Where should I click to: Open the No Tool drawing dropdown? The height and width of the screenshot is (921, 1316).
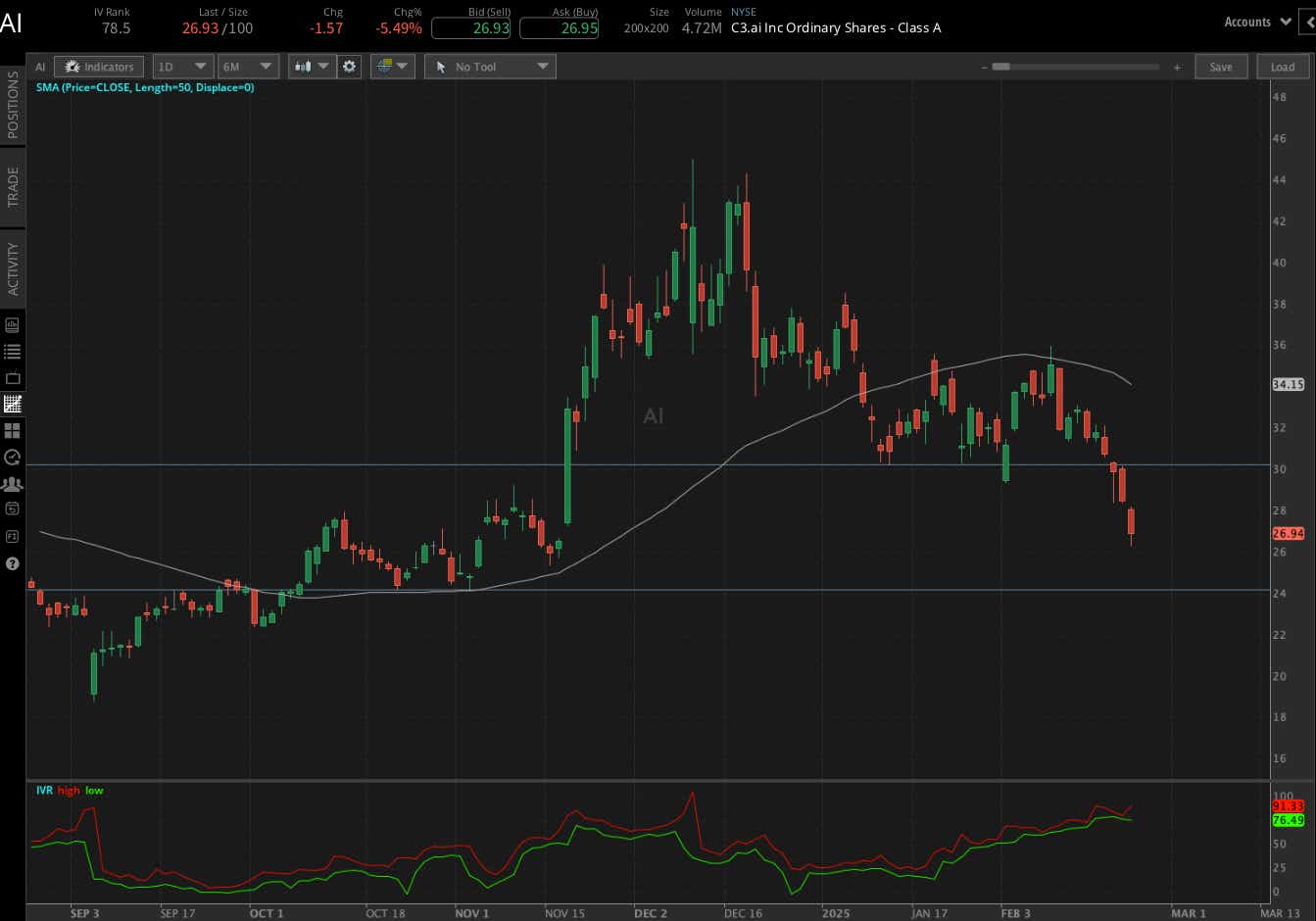[490, 67]
